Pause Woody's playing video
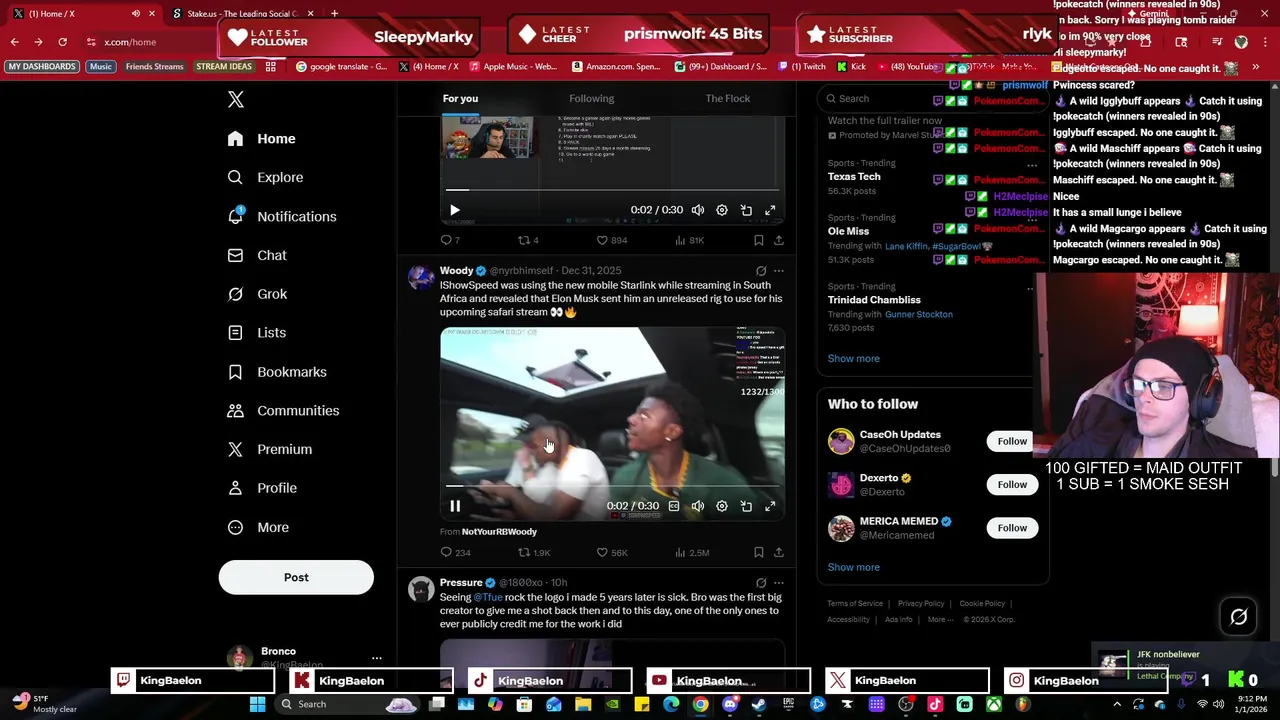 [x=455, y=506]
